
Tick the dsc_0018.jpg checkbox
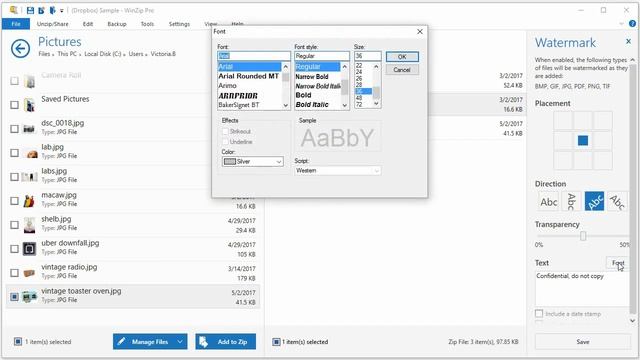[x=14, y=129]
